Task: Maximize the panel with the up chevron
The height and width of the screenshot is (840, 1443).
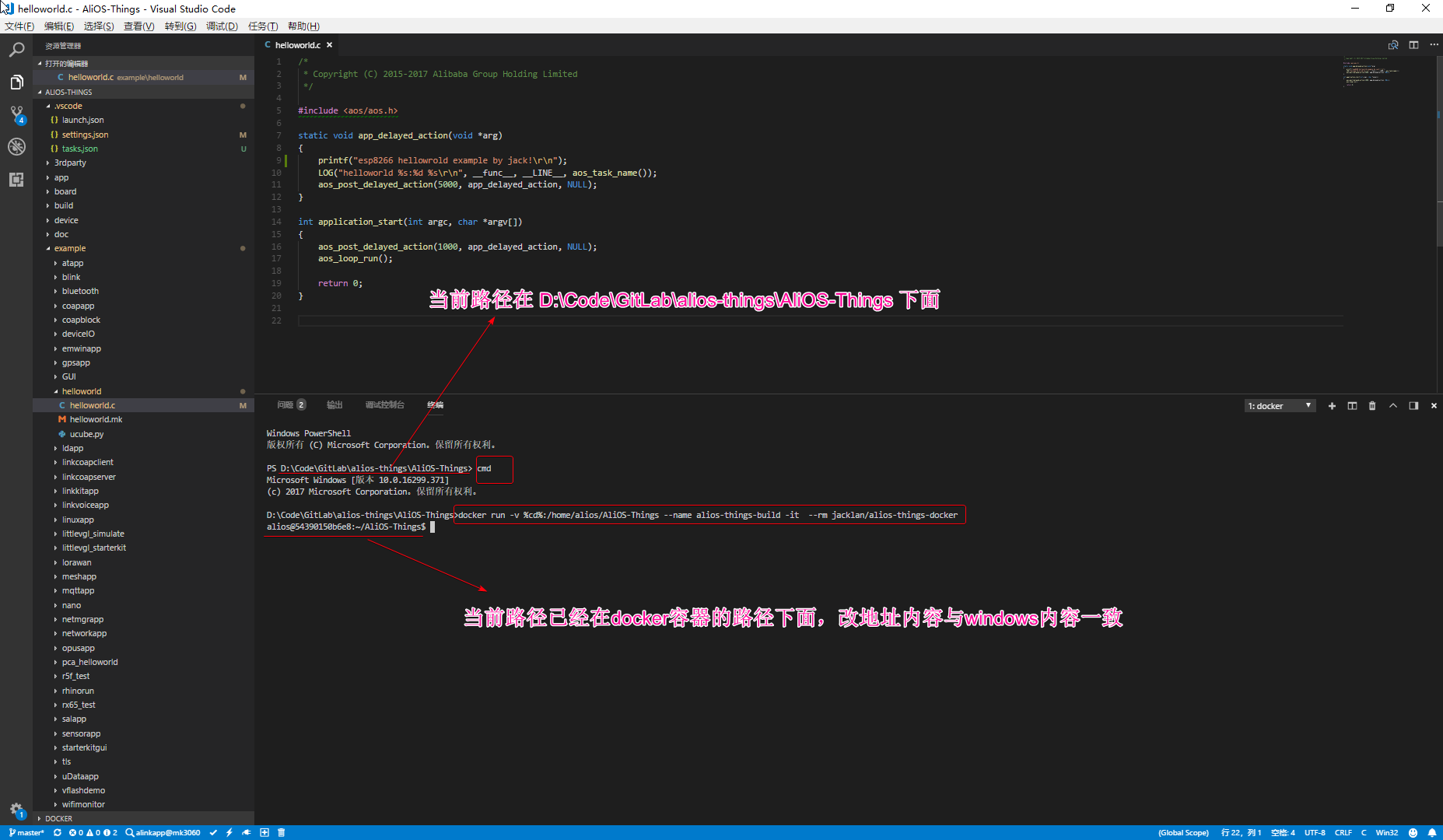Action: (x=1393, y=406)
